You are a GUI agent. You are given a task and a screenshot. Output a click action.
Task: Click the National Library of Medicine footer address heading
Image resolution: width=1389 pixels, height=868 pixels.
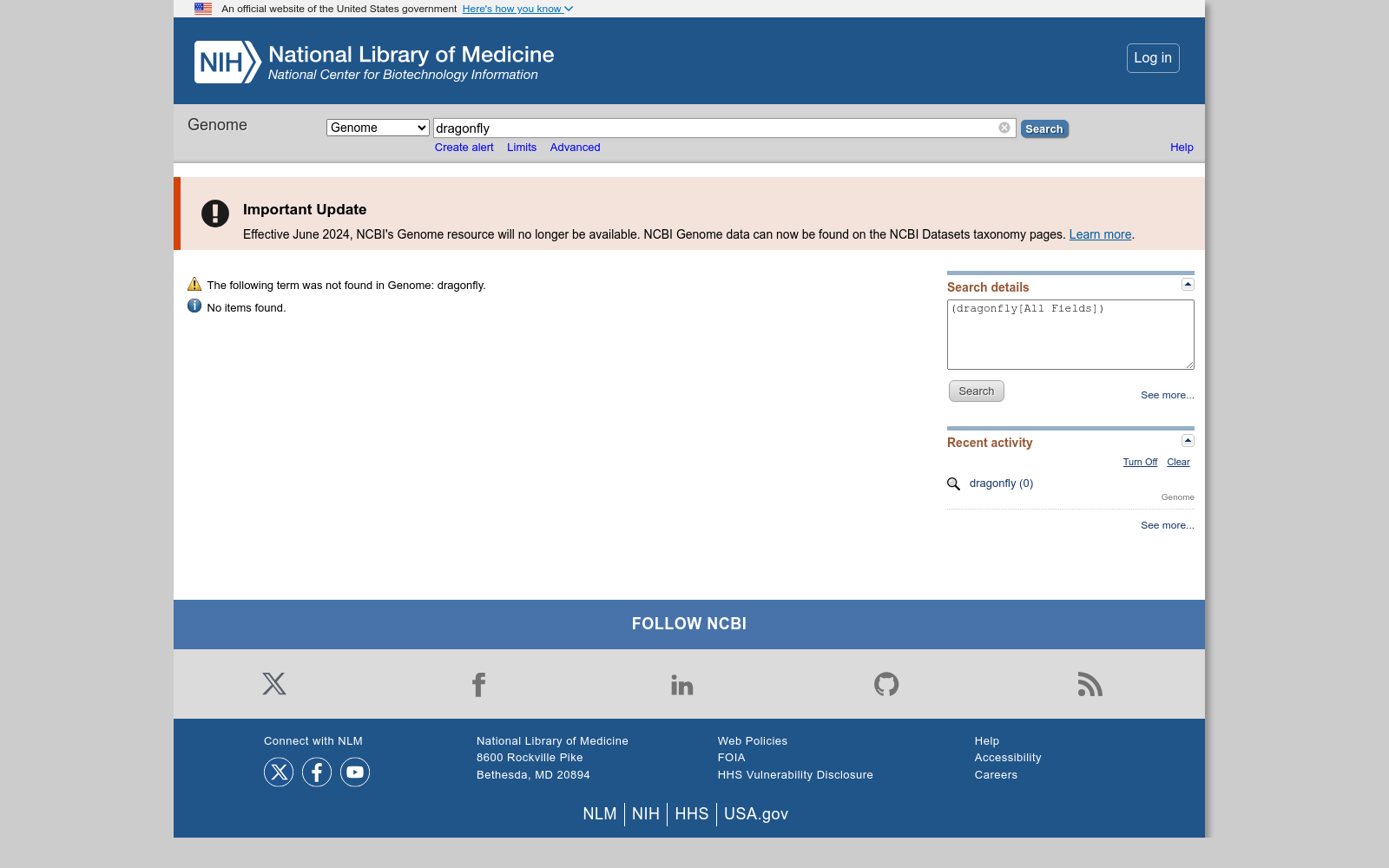click(552, 741)
